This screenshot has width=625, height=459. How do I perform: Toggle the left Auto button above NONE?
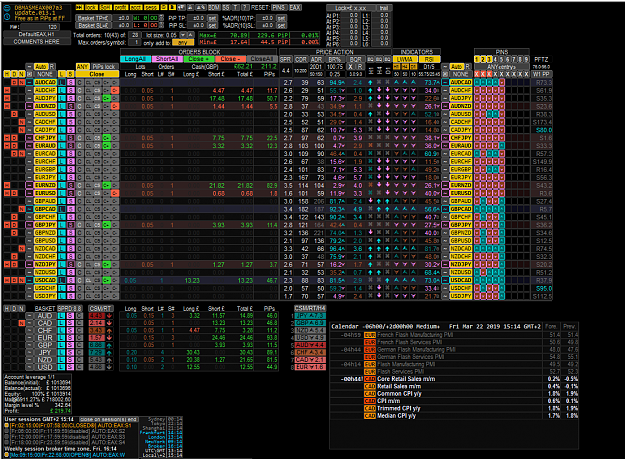coord(41,67)
